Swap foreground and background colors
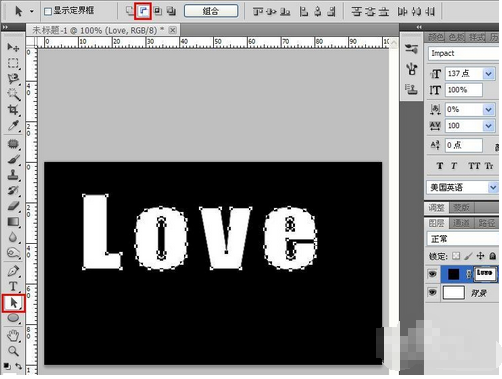The width and height of the screenshot is (502, 379). coord(19,366)
